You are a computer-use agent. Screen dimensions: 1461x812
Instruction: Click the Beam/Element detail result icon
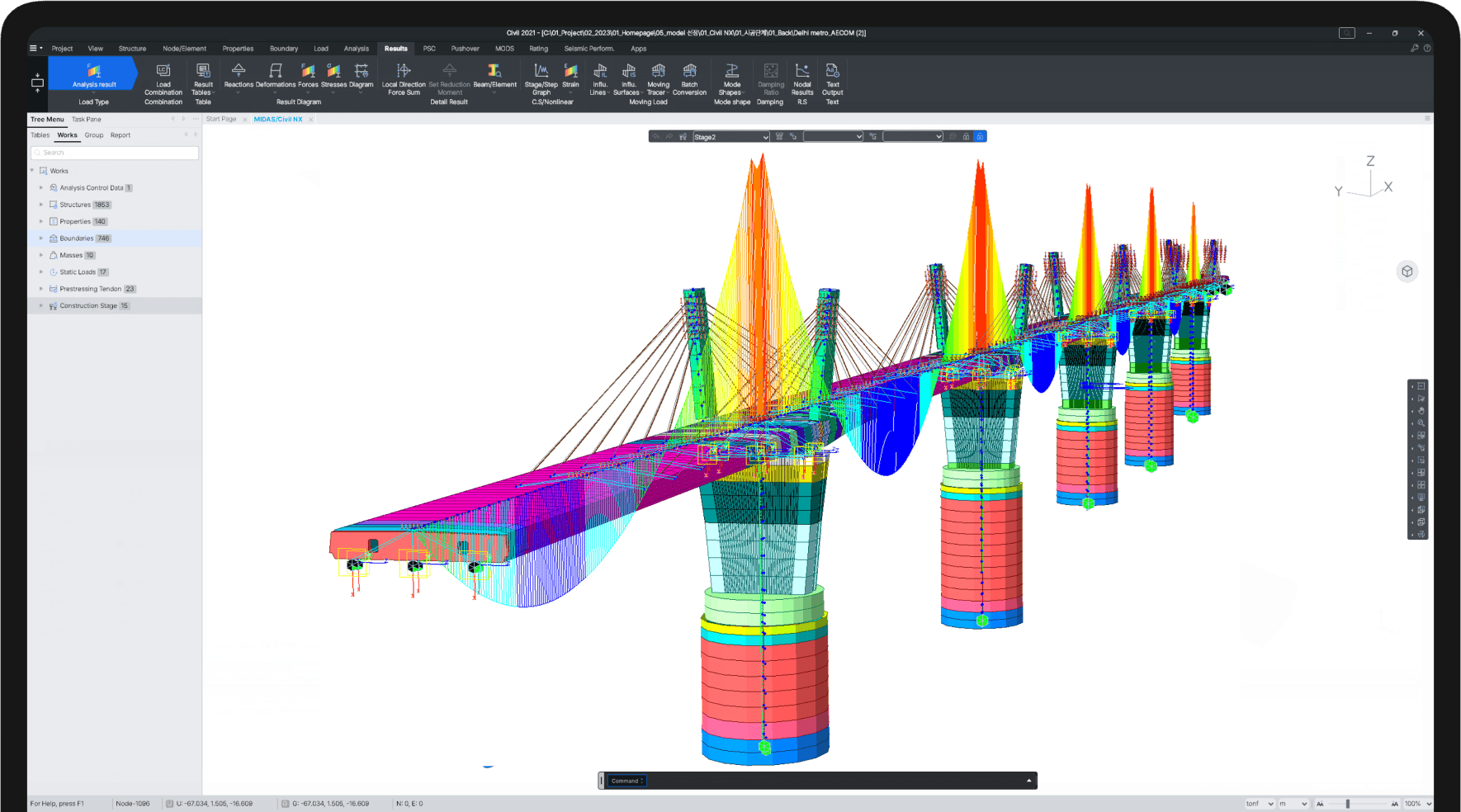click(x=494, y=72)
